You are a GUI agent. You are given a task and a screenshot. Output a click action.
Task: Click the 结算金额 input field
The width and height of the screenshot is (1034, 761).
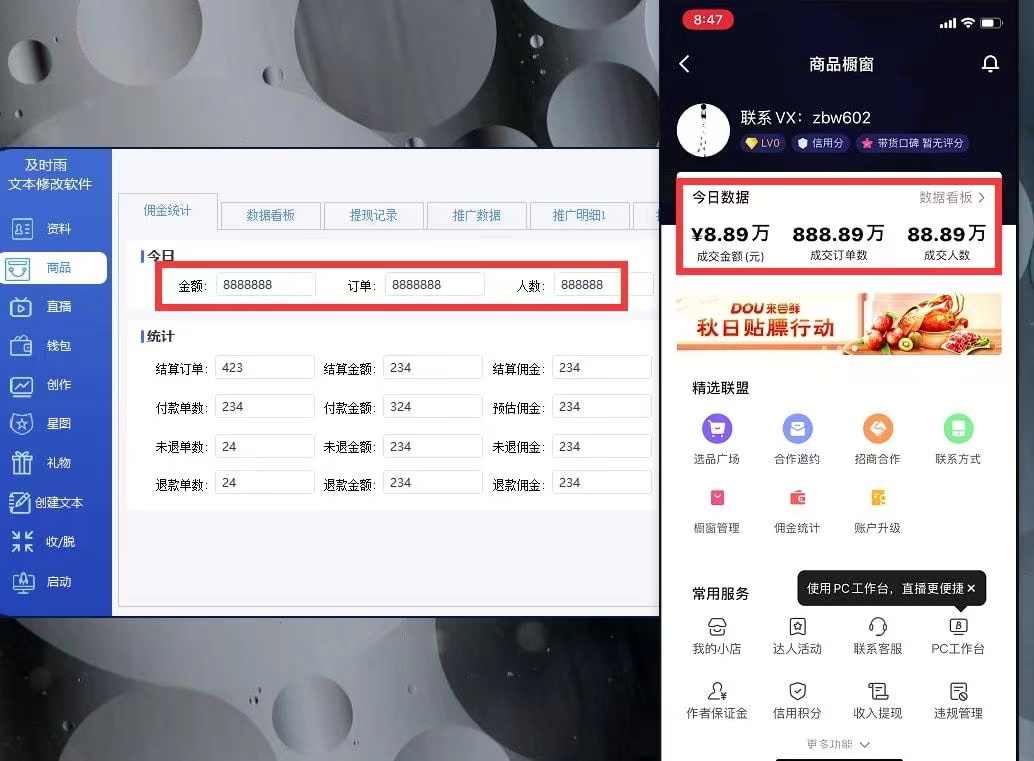pos(433,367)
